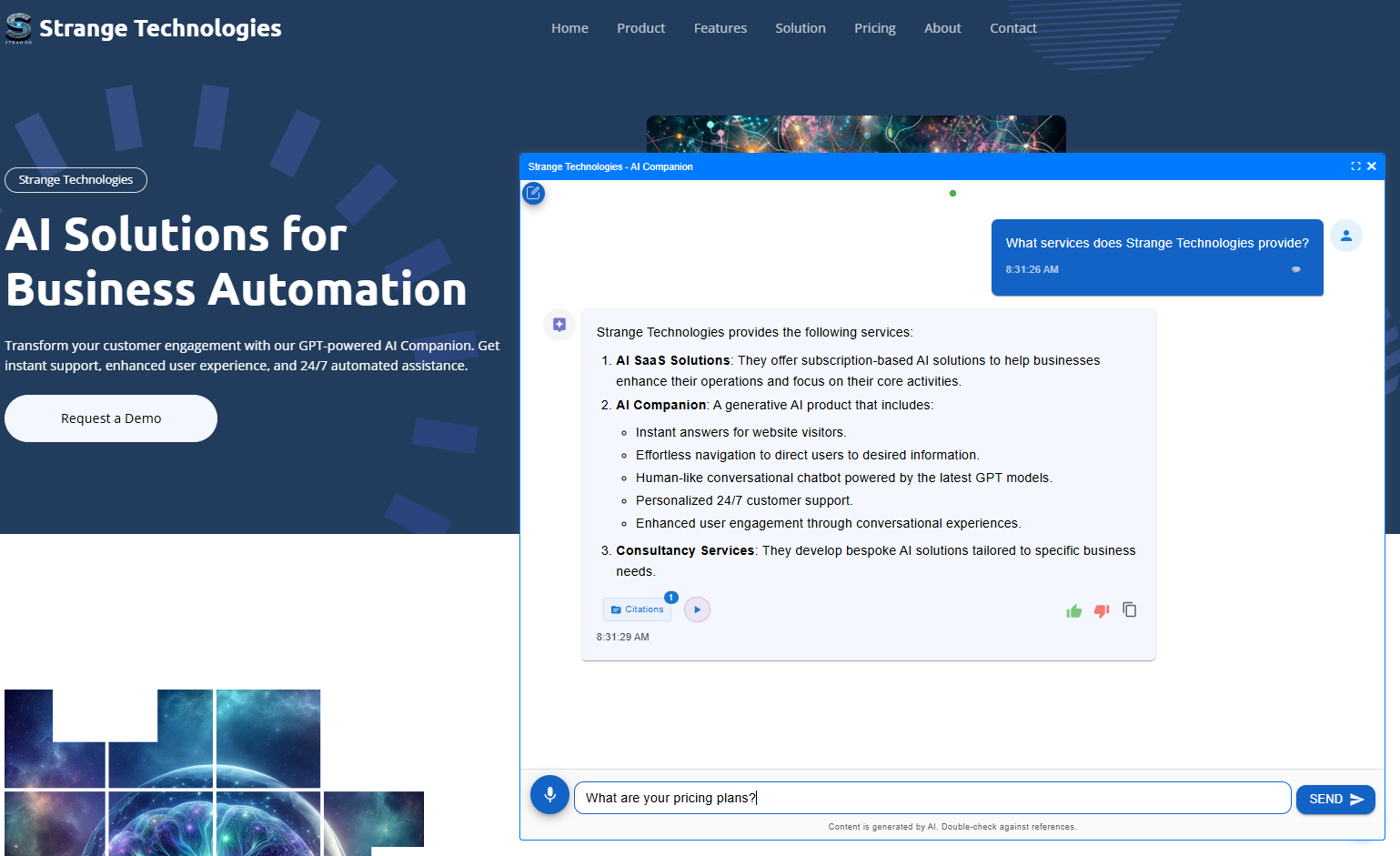Click the microphone voice input button

[549, 795]
